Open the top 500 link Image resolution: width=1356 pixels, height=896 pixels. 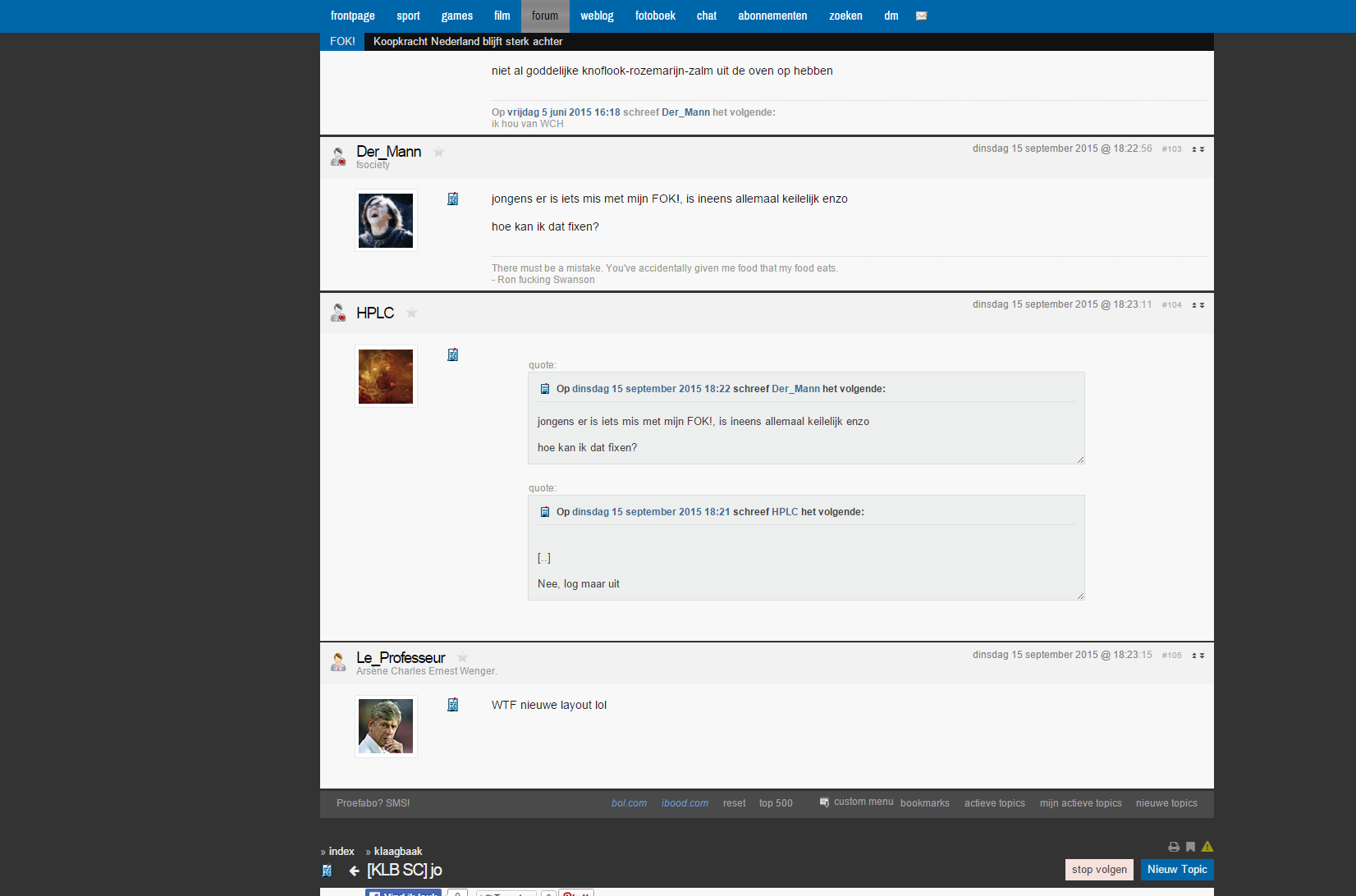776,803
